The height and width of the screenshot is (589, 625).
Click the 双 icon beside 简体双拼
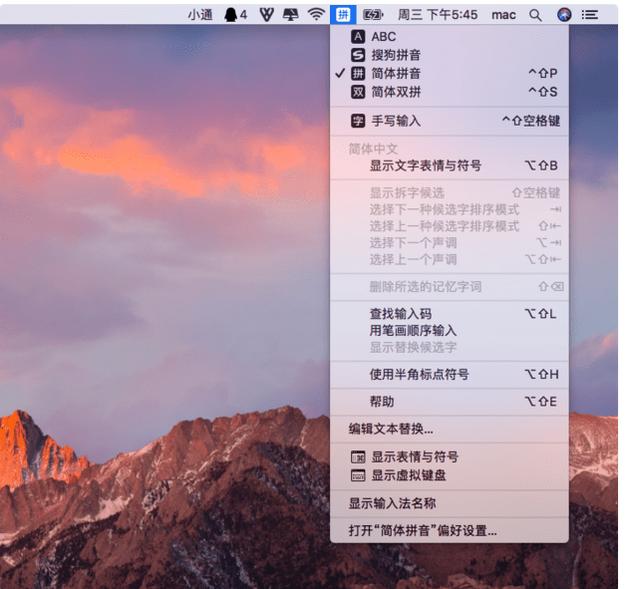(358, 92)
